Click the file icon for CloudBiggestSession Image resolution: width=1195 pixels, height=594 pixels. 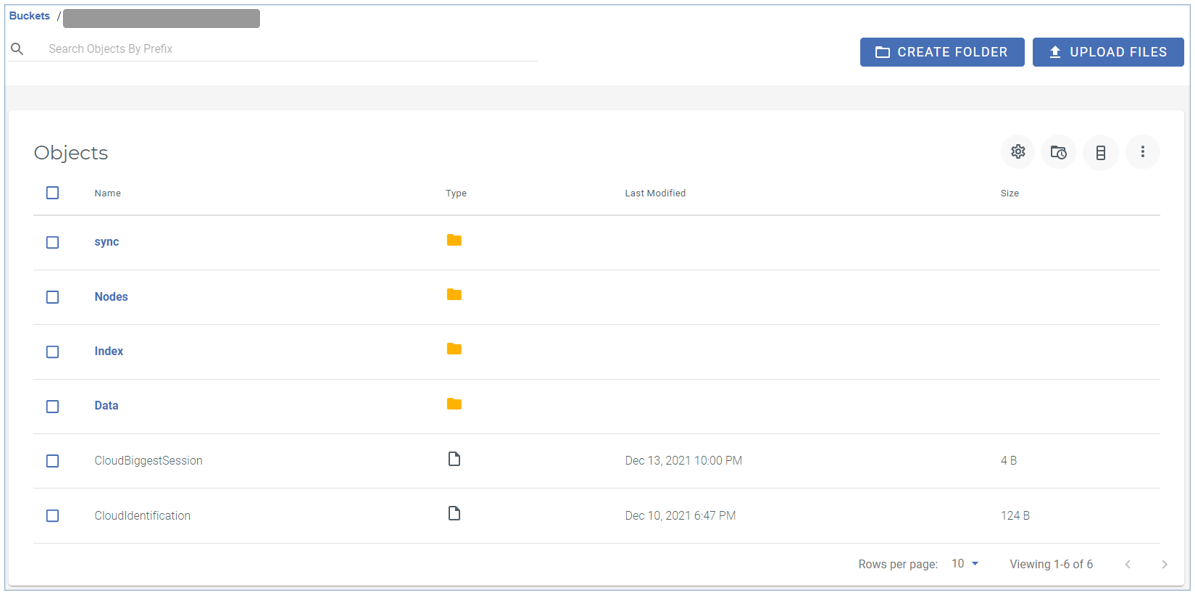[454, 459]
